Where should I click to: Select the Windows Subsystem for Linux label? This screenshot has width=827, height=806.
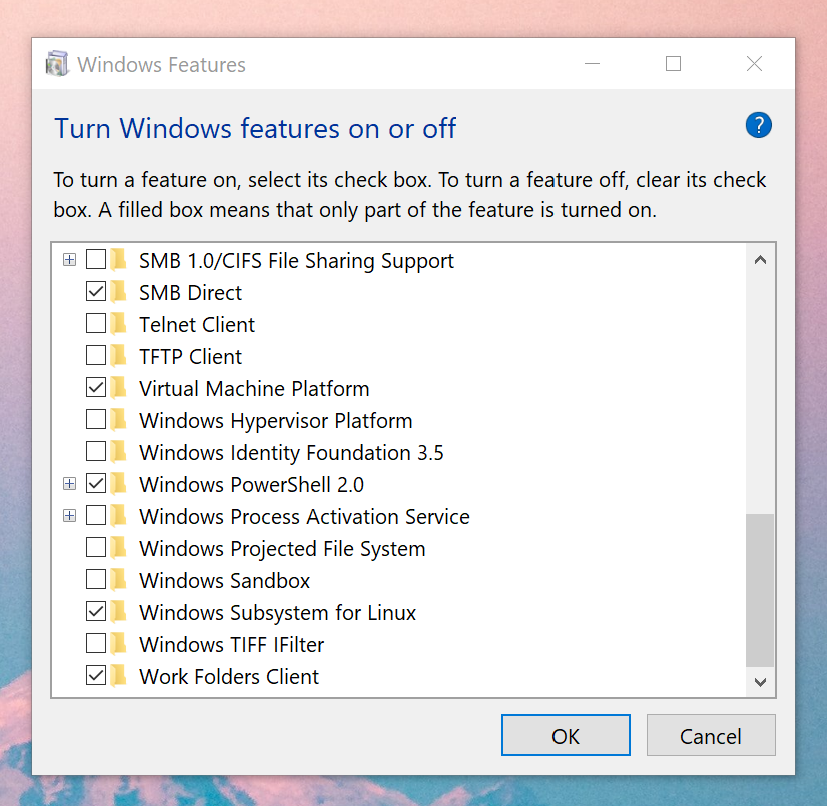(x=277, y=613)
